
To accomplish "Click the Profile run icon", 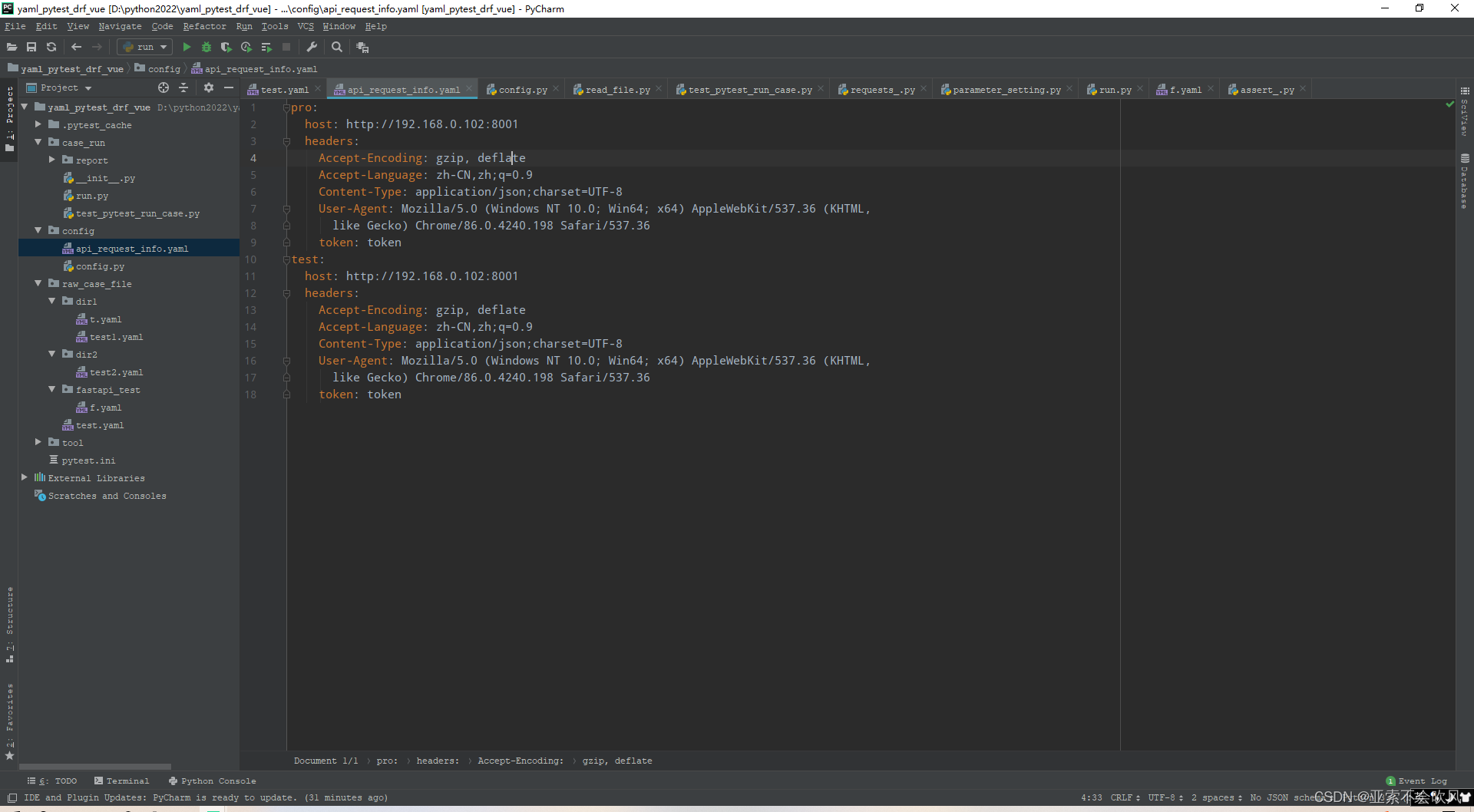I will [x=246, y=47].
